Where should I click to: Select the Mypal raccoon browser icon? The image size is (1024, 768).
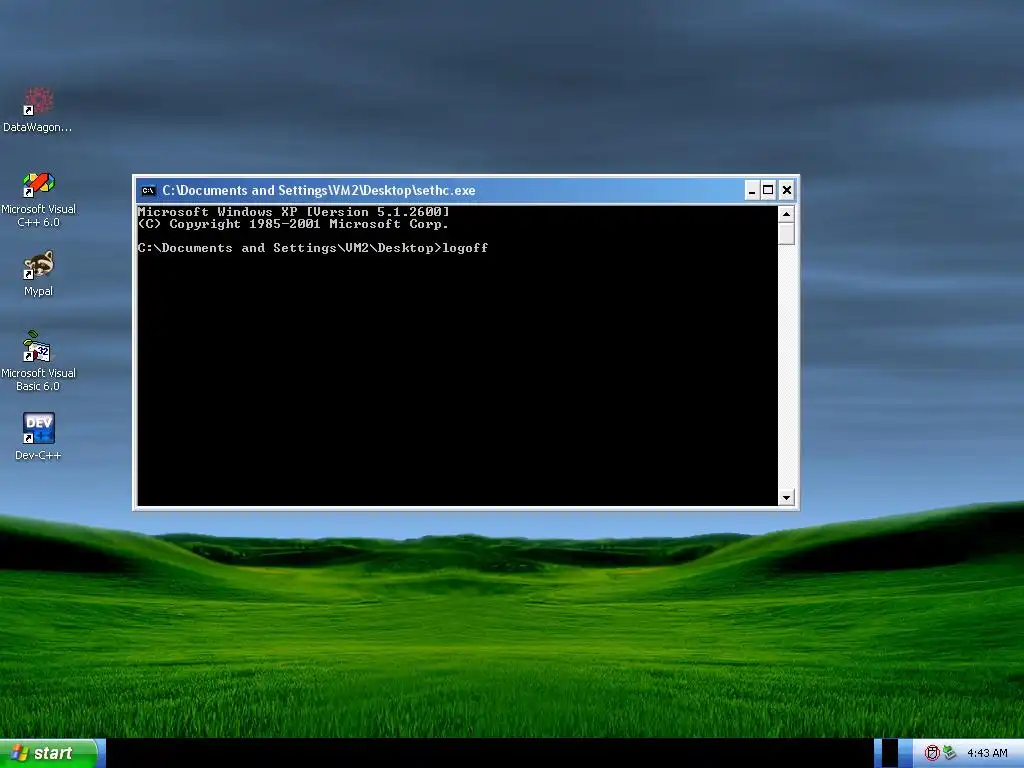pos(38,273)
